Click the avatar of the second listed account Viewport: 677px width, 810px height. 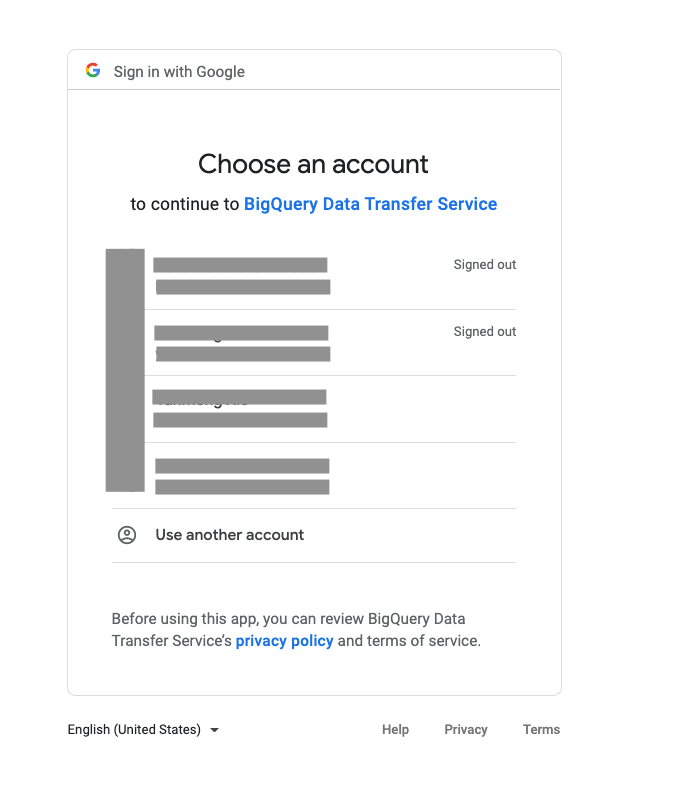click(x=125, y=342)
